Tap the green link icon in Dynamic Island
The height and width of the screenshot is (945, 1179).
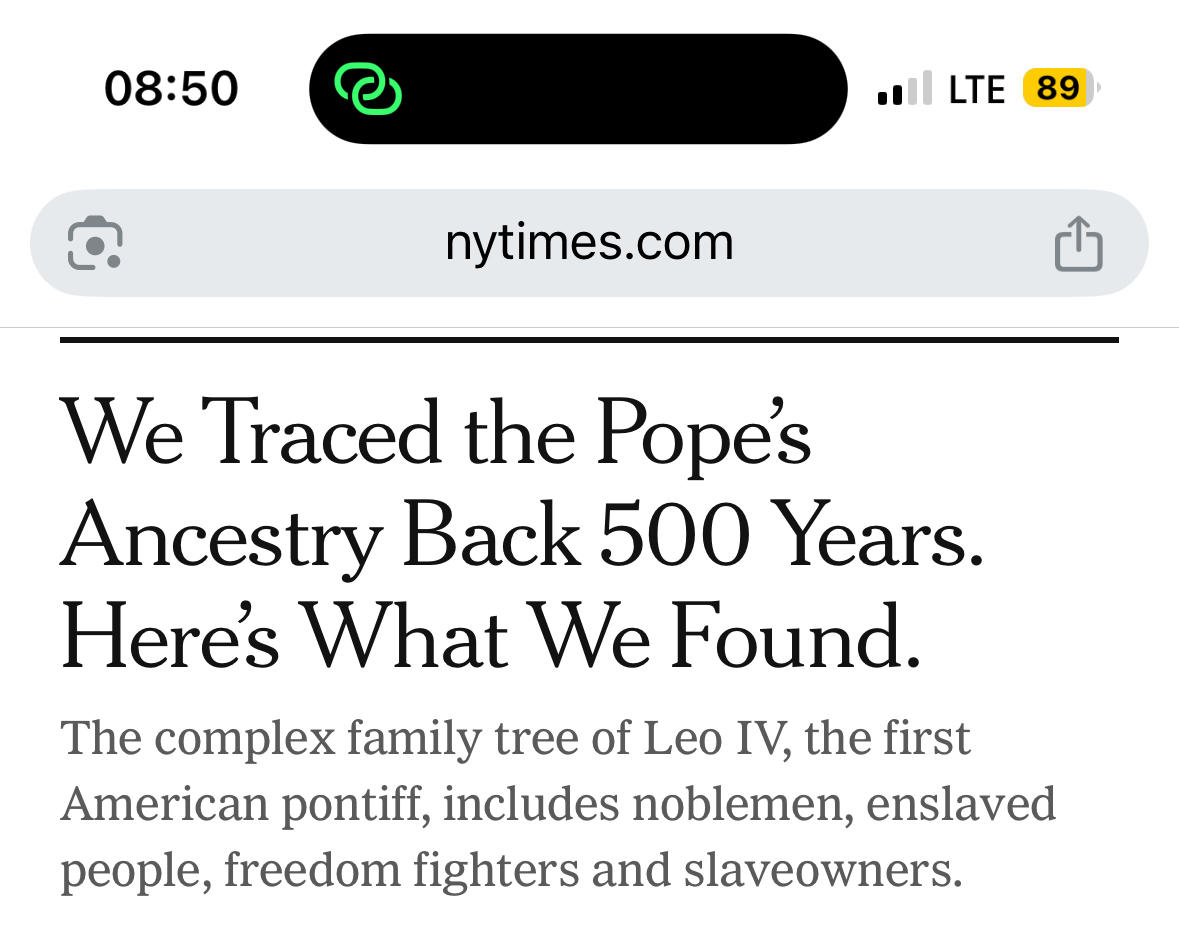367,89
